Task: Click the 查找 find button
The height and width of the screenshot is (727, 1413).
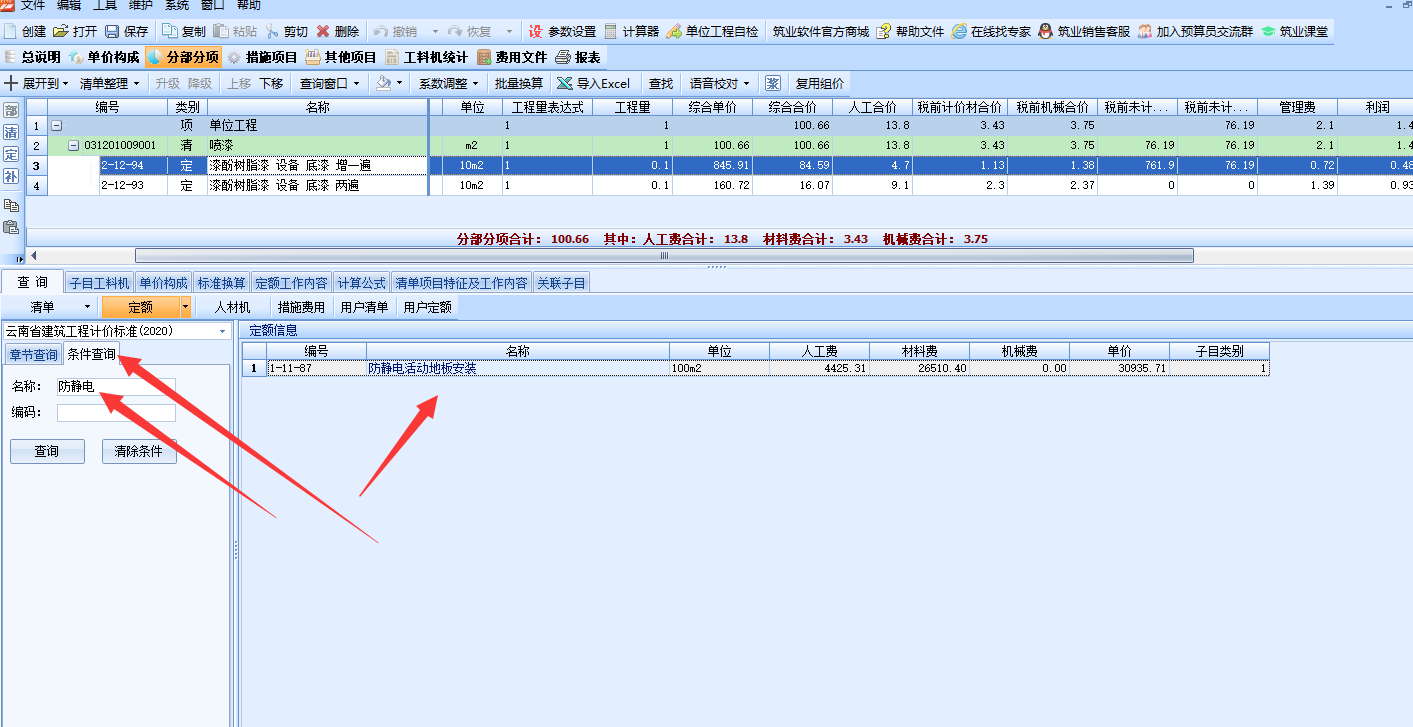Action: [x=661, y=83]
